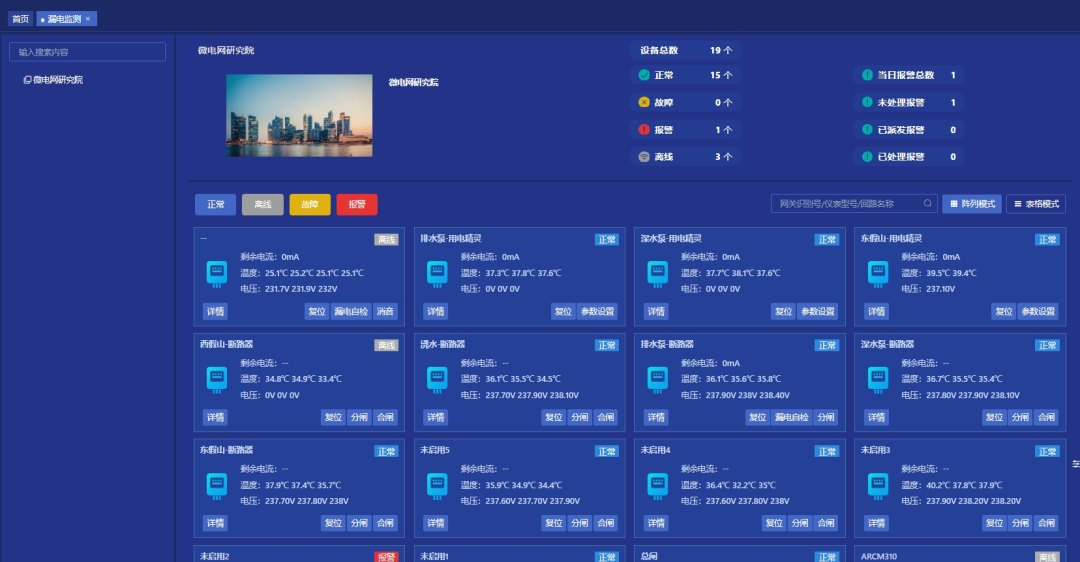The image size is (1080, 562).
Task: Click 复位 on 深水泵-用电精灵 card
Action: [x=783, y=311]
